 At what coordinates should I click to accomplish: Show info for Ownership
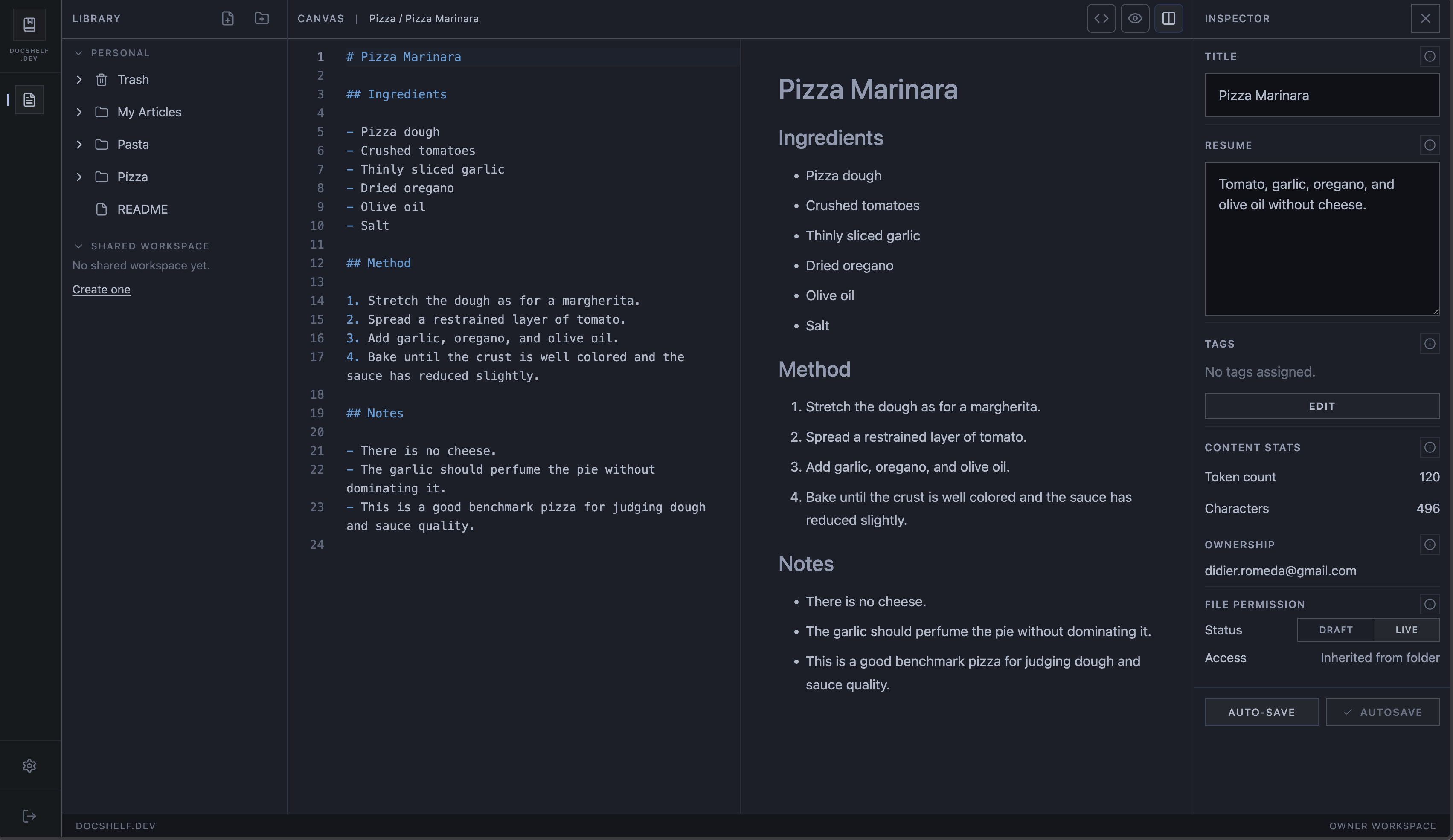[x=1430, y=545]
